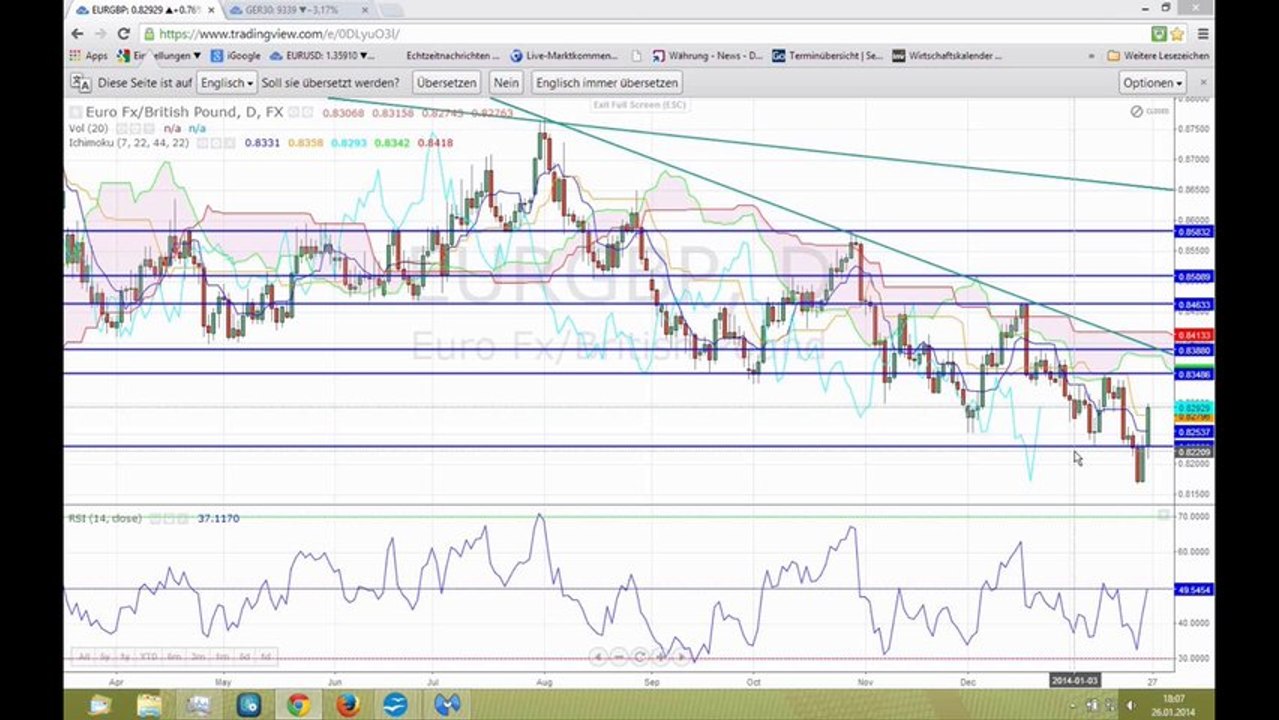Select the RSI (14, close) indicator legend
The width and height of the screenshot is (1279, 720).
(104, 518)
